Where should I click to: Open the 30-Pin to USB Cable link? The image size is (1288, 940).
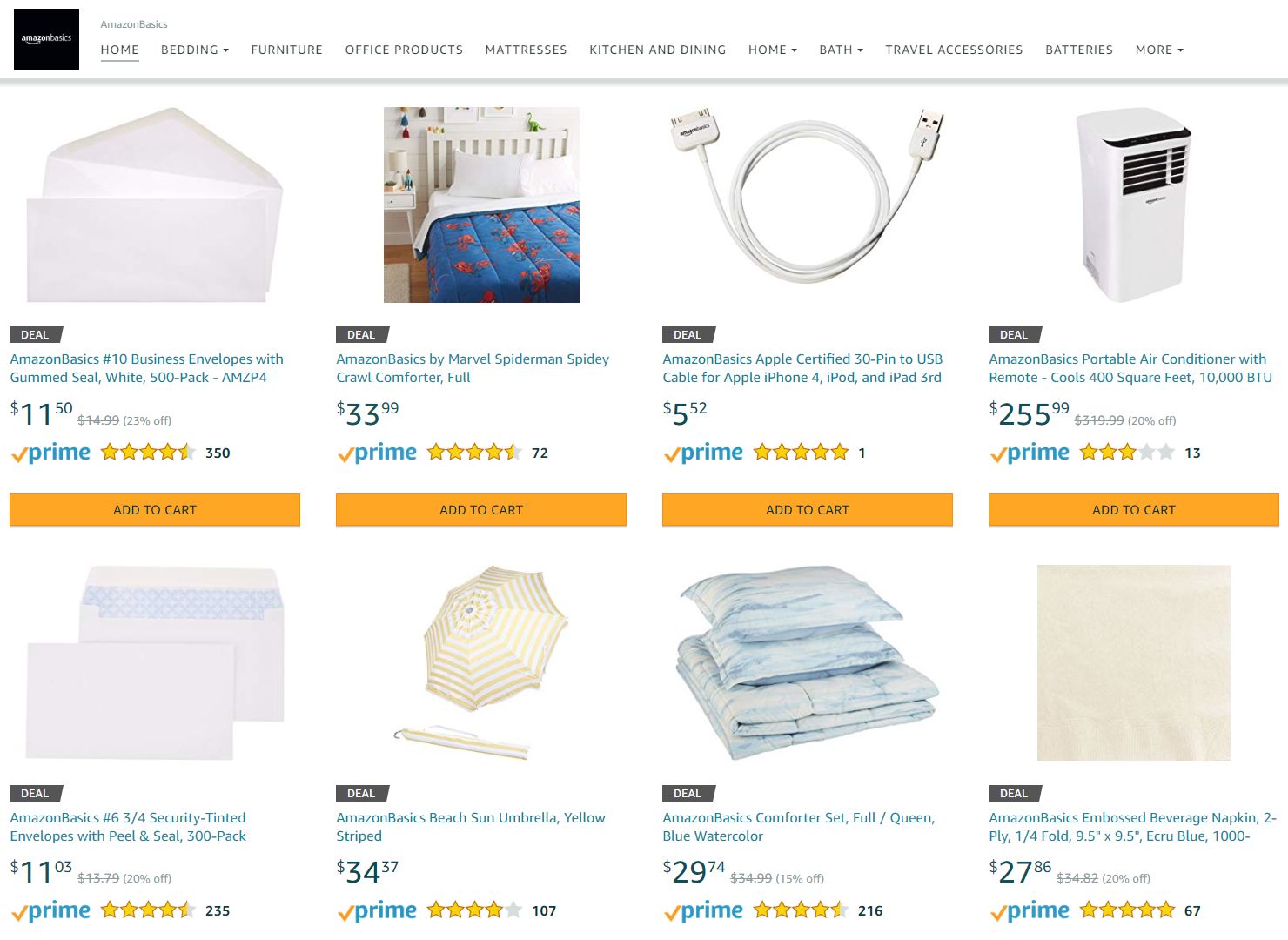[802, 368]
